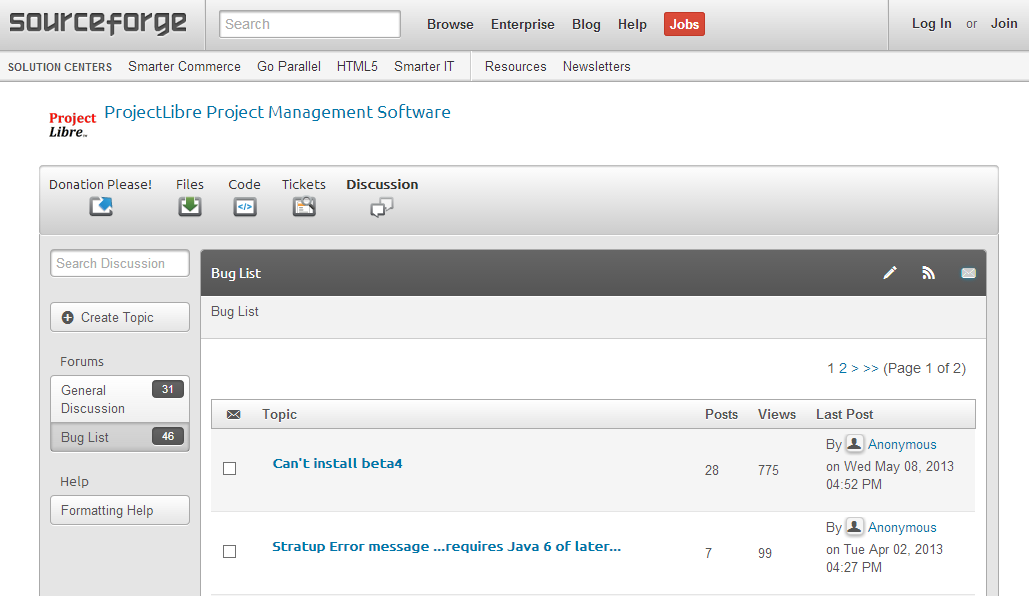
Task: Click the Donation Please icon
Action: pos(101,206)
